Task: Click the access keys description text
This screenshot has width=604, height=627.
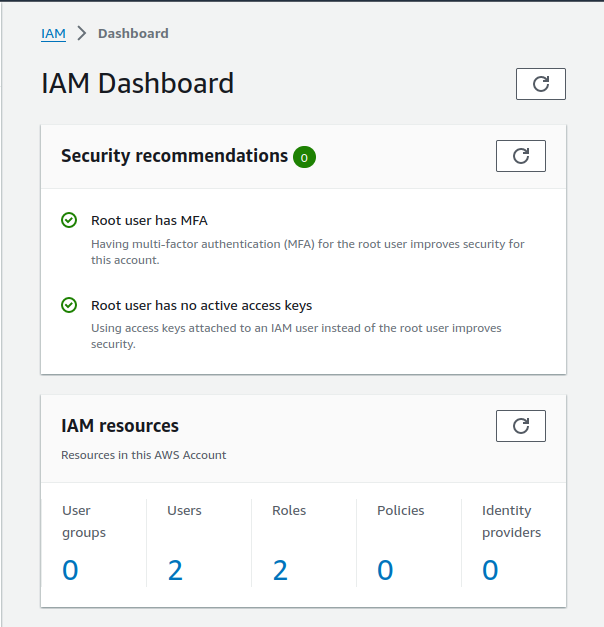Action: coord(296,336)
